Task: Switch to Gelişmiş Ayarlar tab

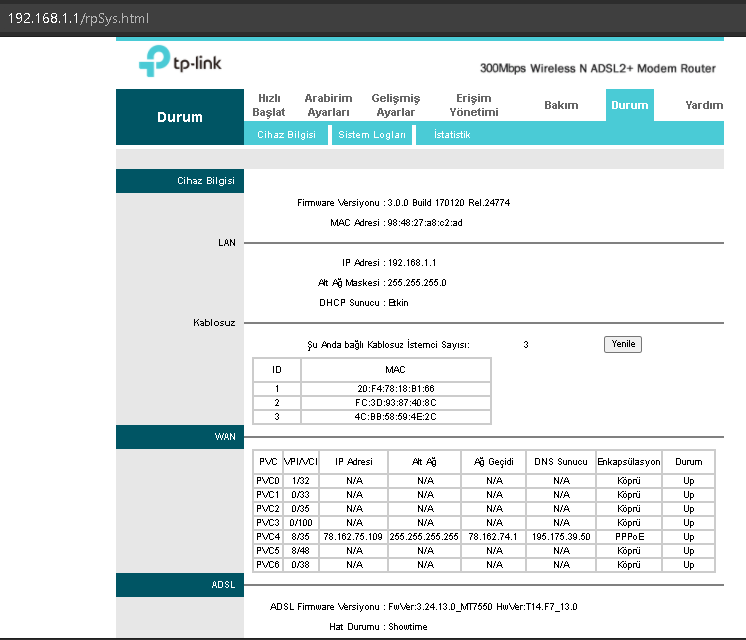Action: 395,105
